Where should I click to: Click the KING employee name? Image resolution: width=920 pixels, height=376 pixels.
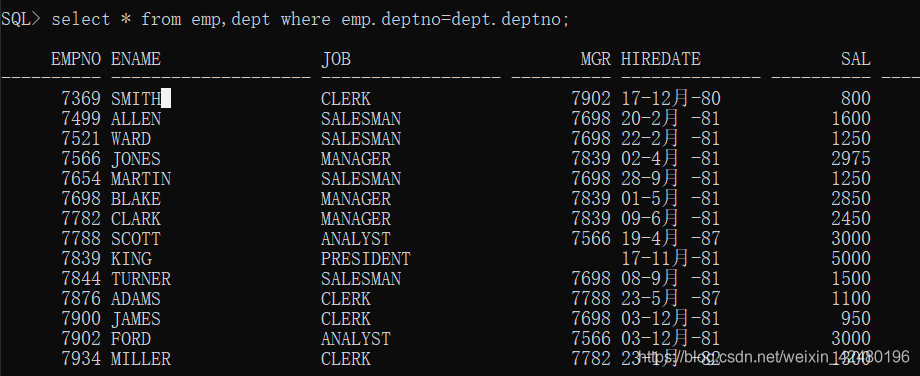(131, 259)
